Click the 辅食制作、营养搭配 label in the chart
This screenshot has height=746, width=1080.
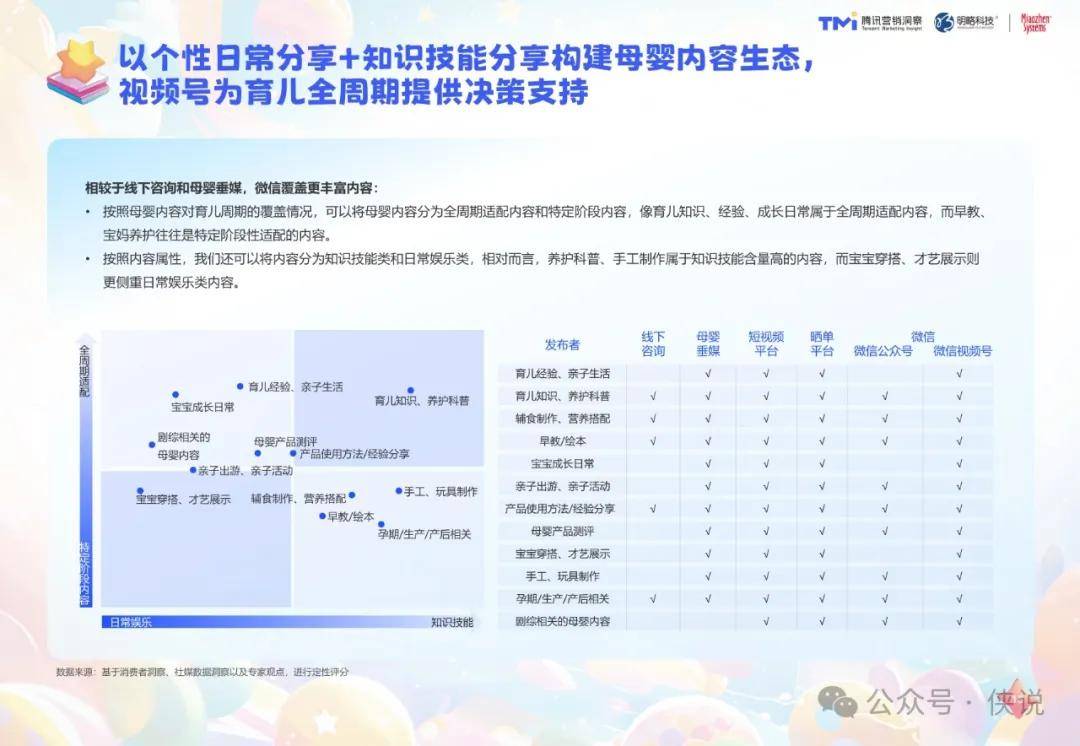pos(298,498)
